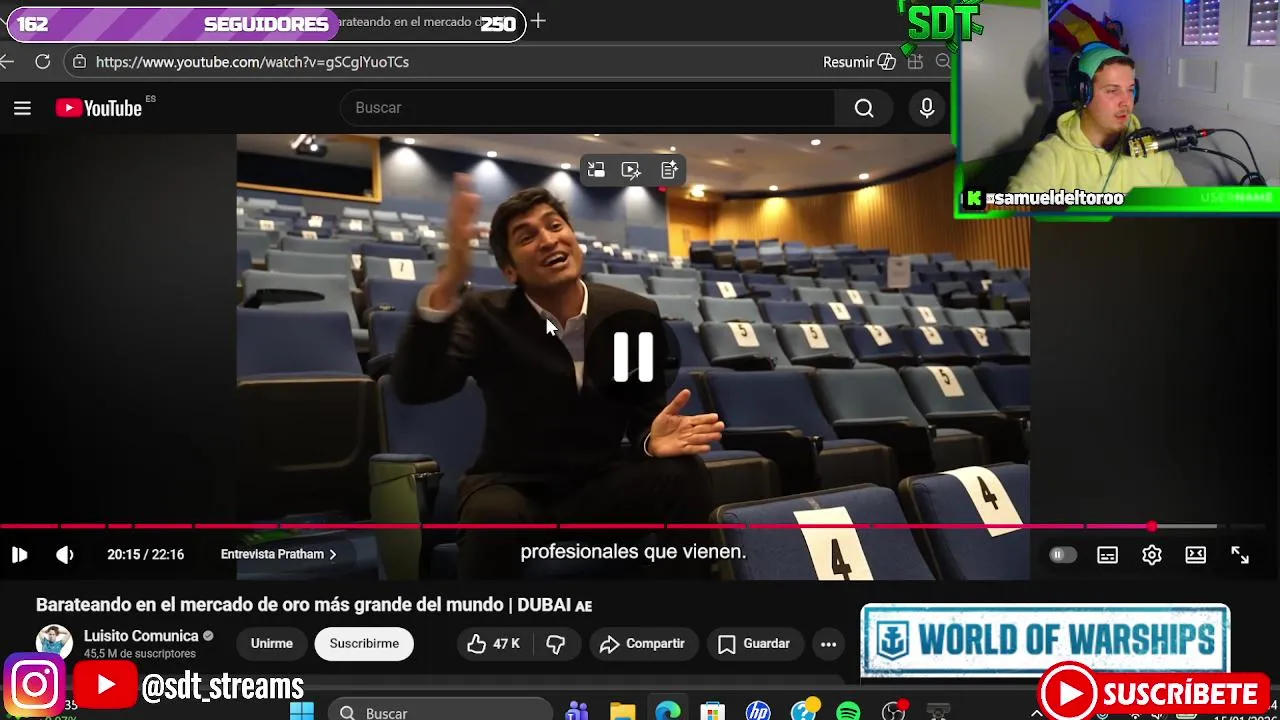This screenshot has height=720, width=1280.
Task: Open the Luisito Comunica channel avatar
Action: click(x=54, y=643)
